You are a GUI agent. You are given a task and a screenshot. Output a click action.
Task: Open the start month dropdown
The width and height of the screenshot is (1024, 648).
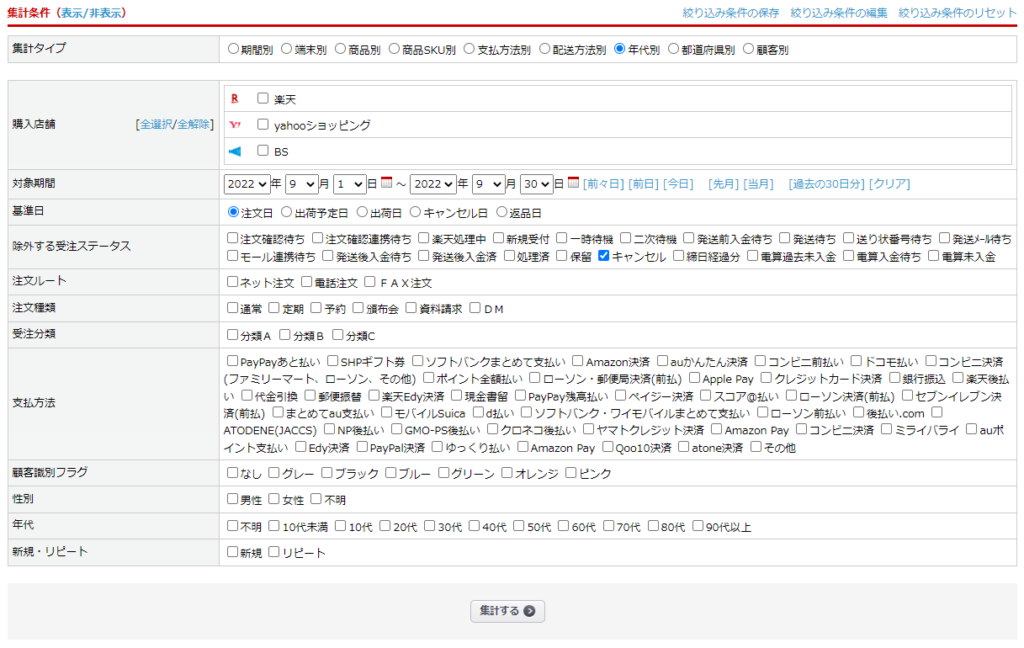click(301, 184)
